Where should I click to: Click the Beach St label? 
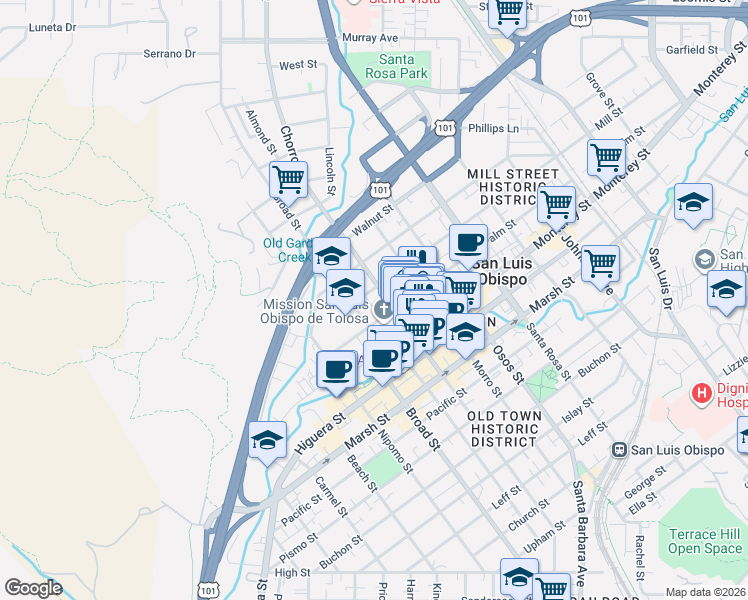(x=362, y=473)
